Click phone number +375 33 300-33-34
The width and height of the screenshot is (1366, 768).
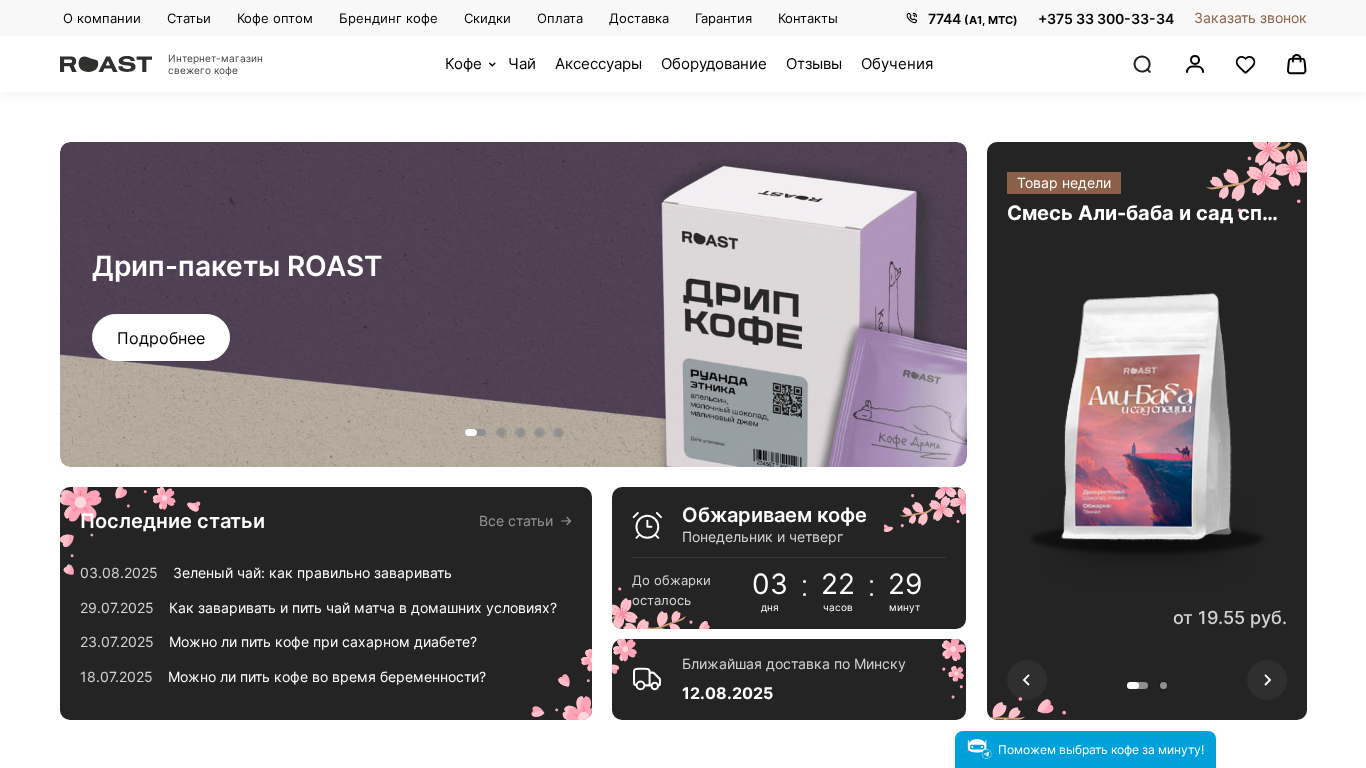[1106, 18]
